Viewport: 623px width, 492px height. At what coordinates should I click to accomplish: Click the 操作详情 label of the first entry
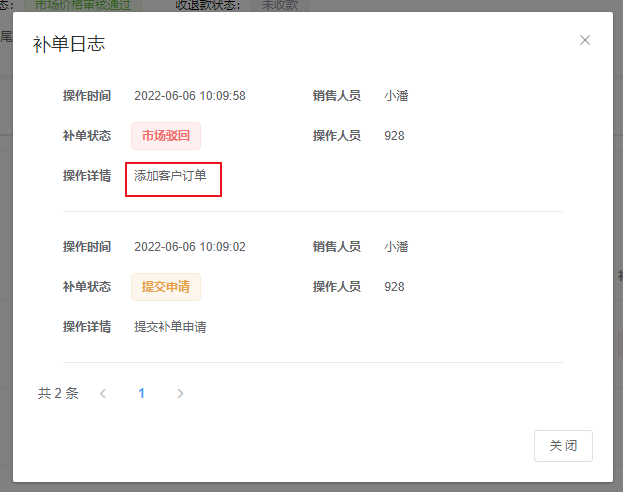pyautogui.click(x=87, y=176)
